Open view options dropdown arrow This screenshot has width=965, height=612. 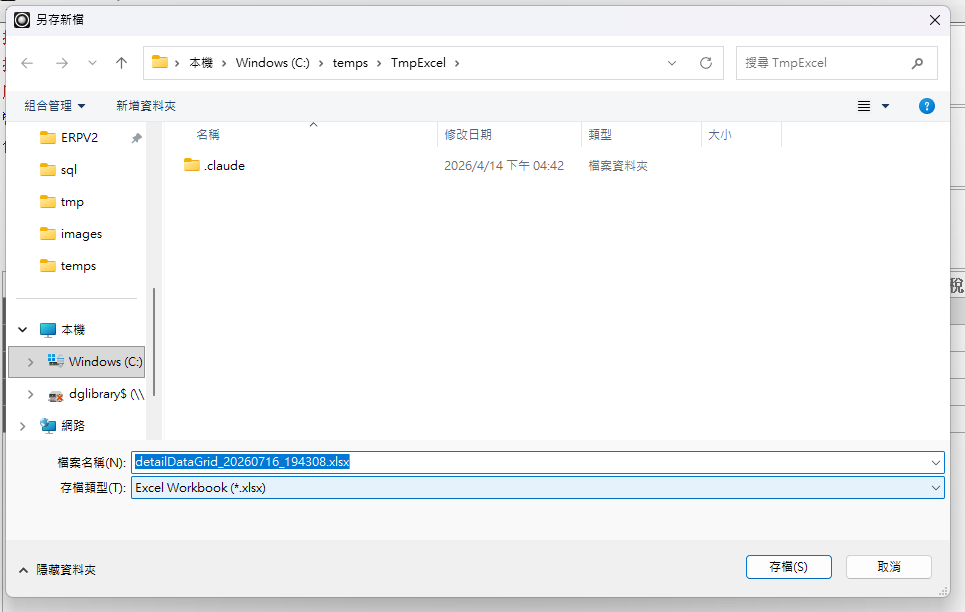pos(886,106)
